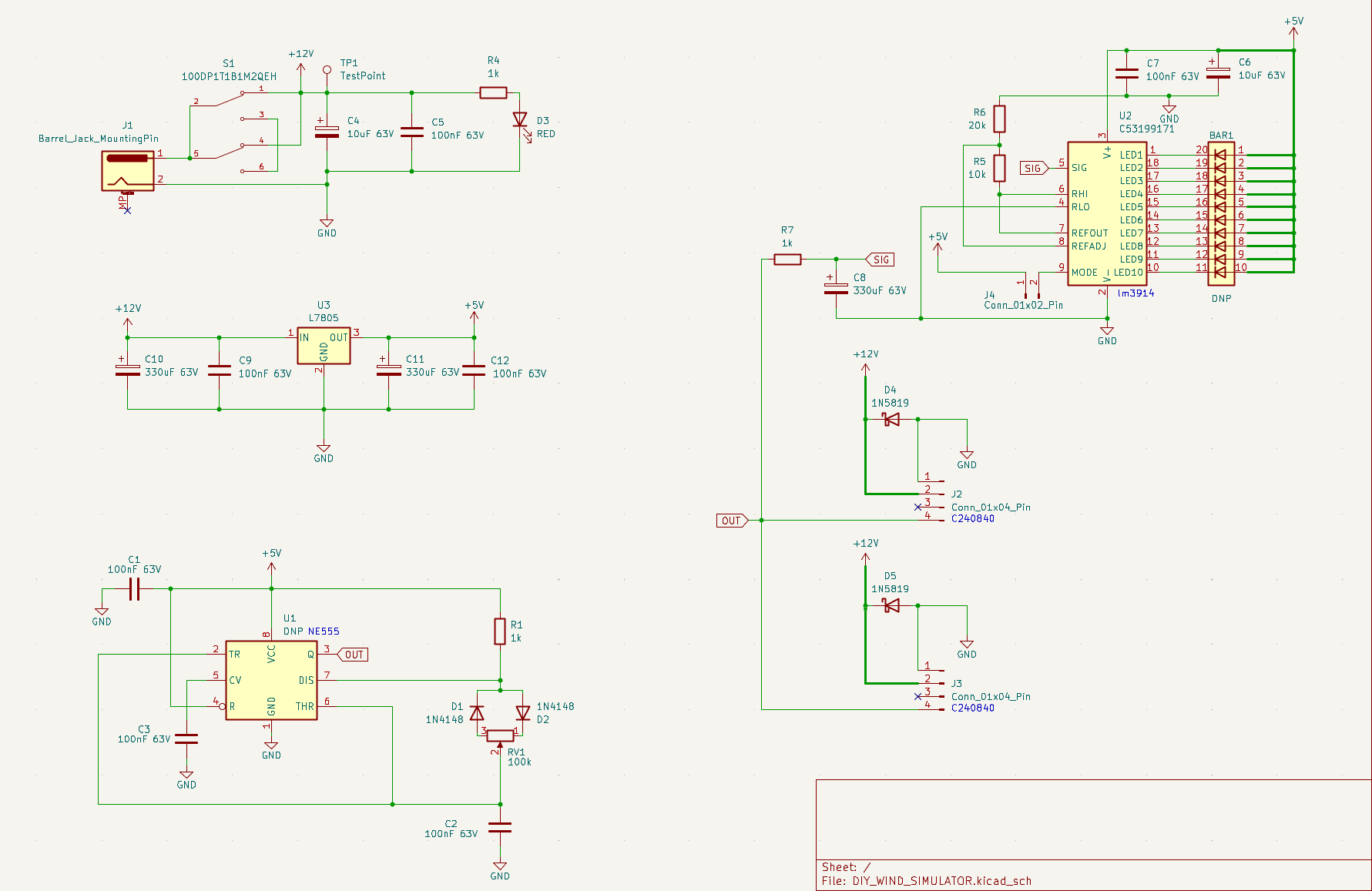Viewport: 1372px width, 891px height.
Task: Select the Barrel Jack J1 symbol
Action: [128, 170]
